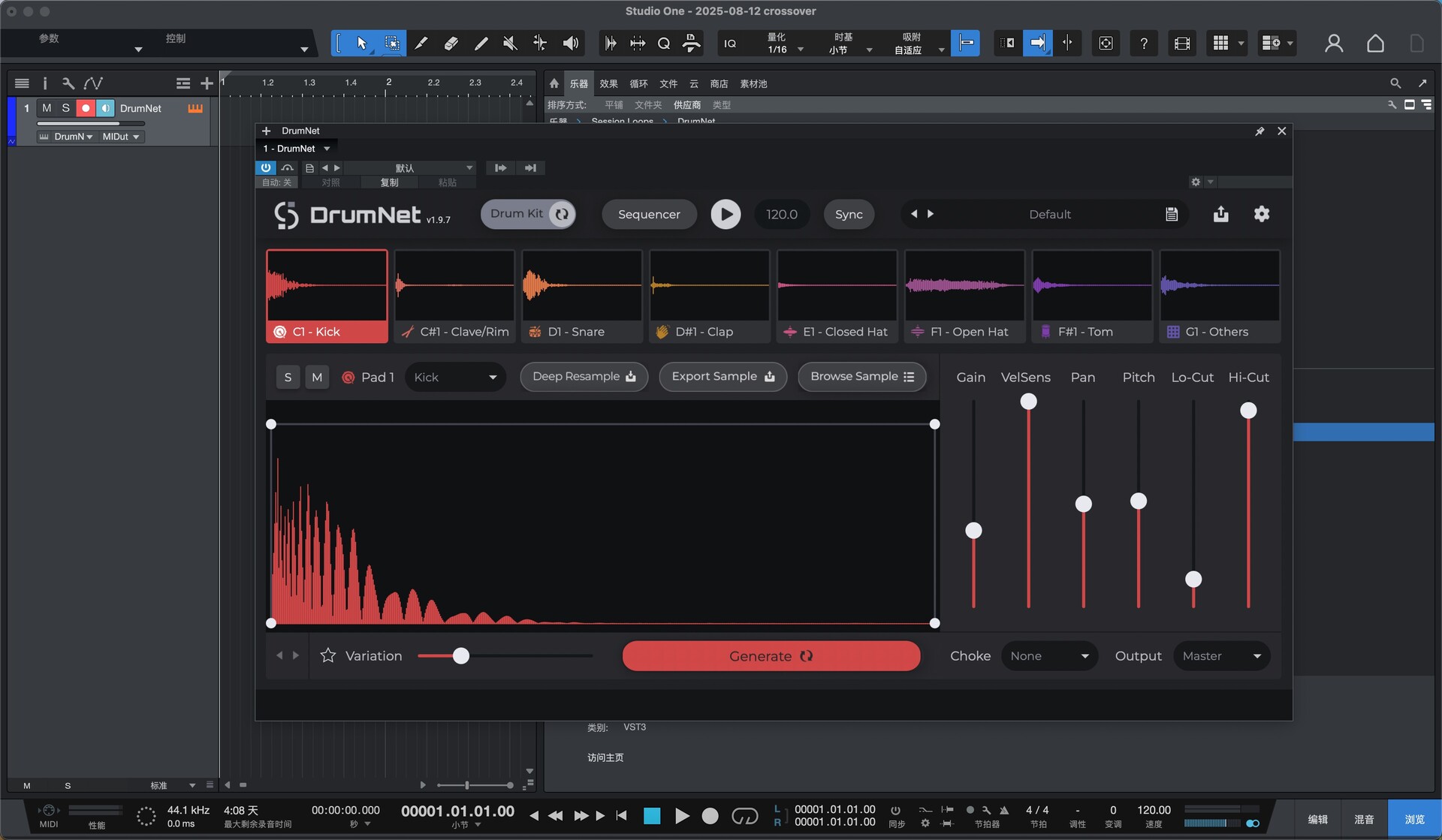Click Export Sample button
Screen dimensions: 1442x840
click(x=723, y=377)
